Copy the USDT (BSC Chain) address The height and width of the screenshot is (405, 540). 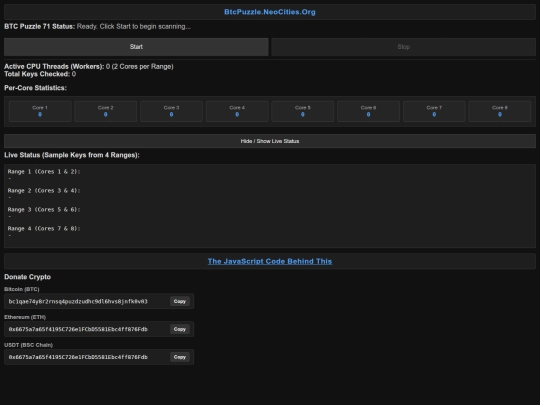[x=179, y=357]
